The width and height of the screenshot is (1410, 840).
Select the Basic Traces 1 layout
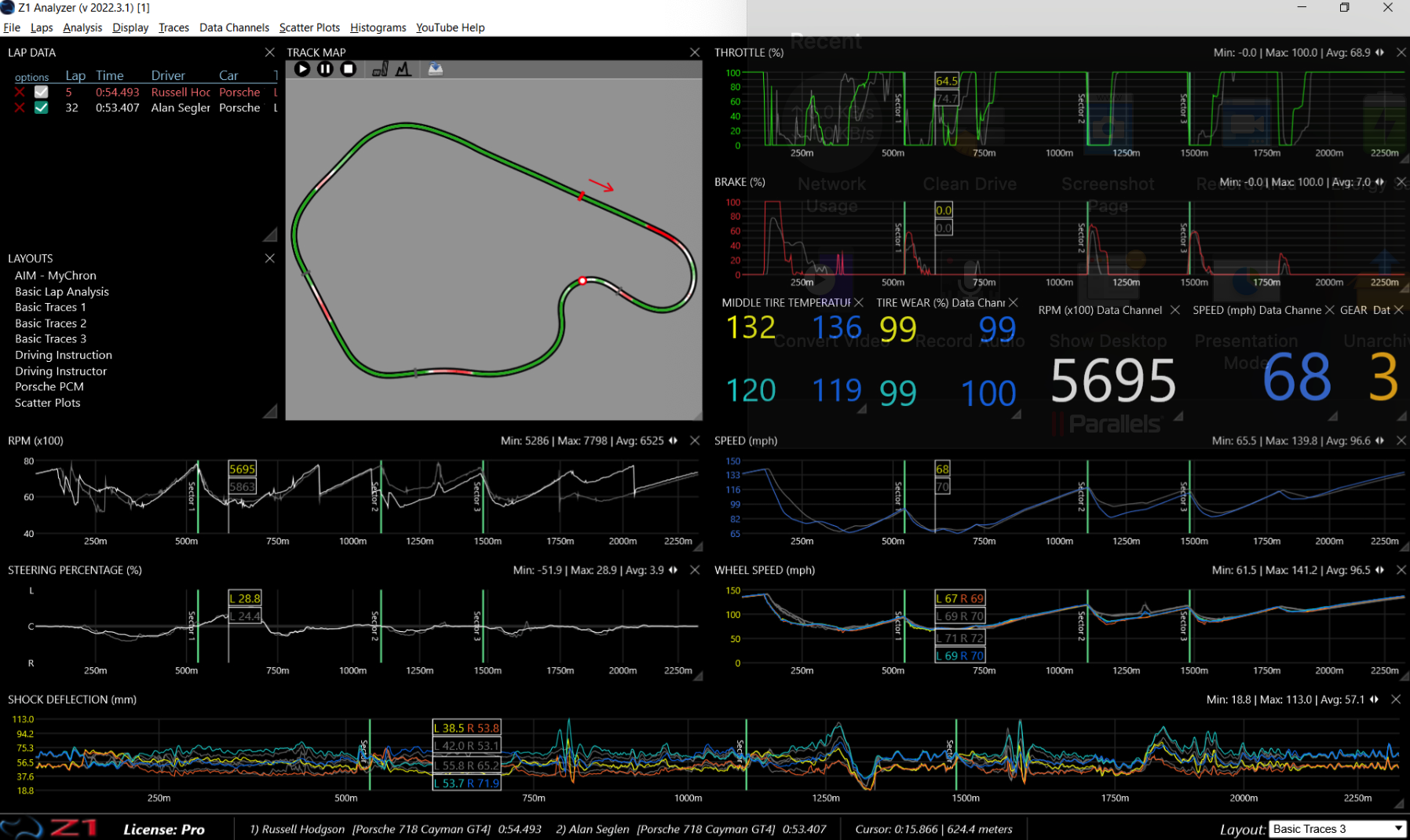click(50, 307)
